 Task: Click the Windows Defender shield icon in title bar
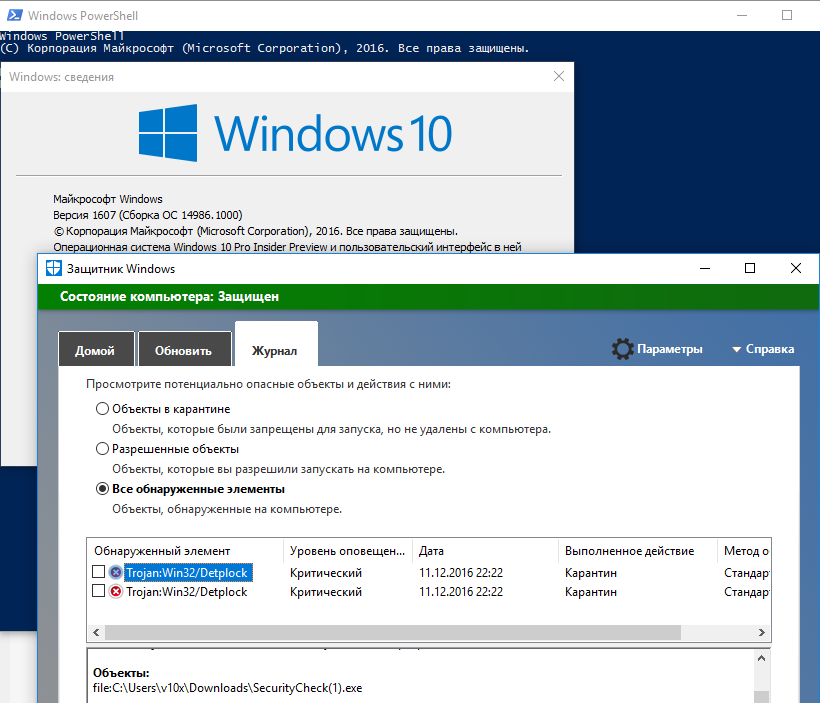pyautogui.click(x=53, y=268)
